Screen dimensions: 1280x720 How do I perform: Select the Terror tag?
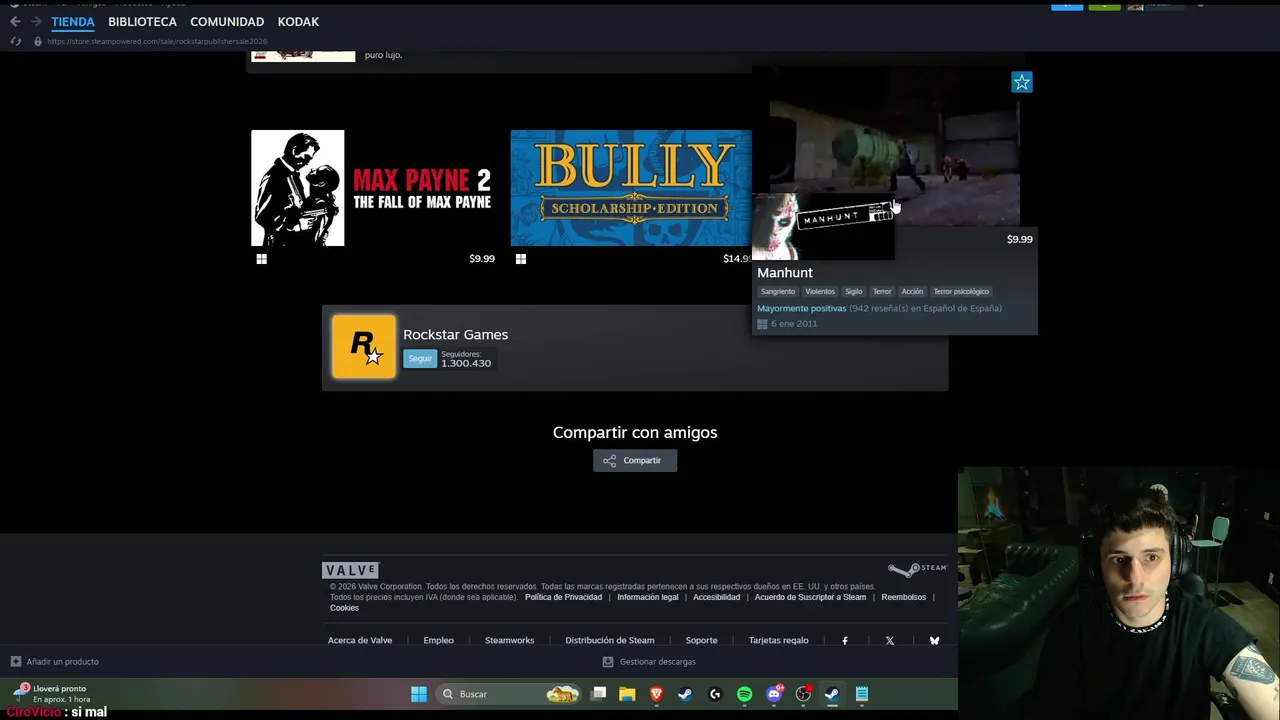click(882, 291)
